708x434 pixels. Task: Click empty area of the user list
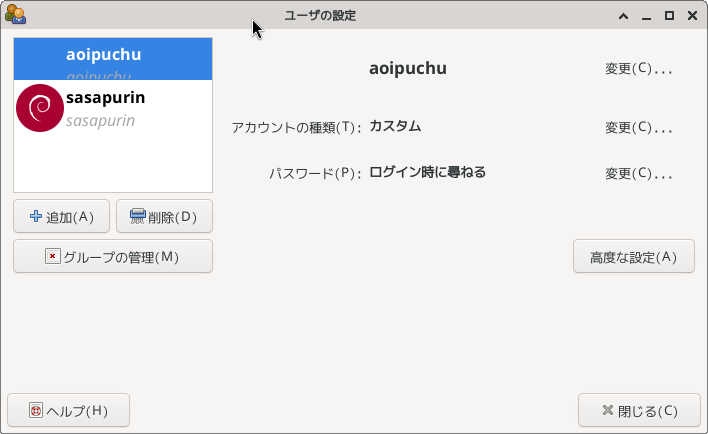113,163
